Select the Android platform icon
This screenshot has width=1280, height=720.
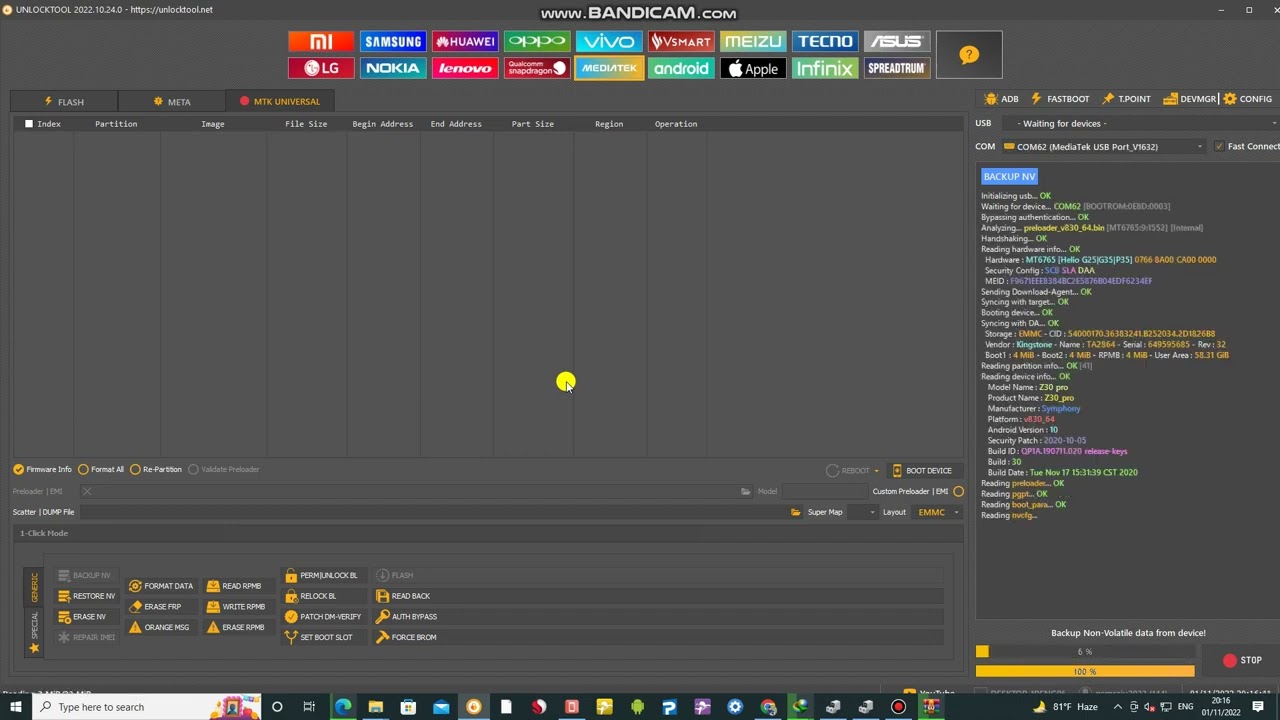click(x=681, y=68)
